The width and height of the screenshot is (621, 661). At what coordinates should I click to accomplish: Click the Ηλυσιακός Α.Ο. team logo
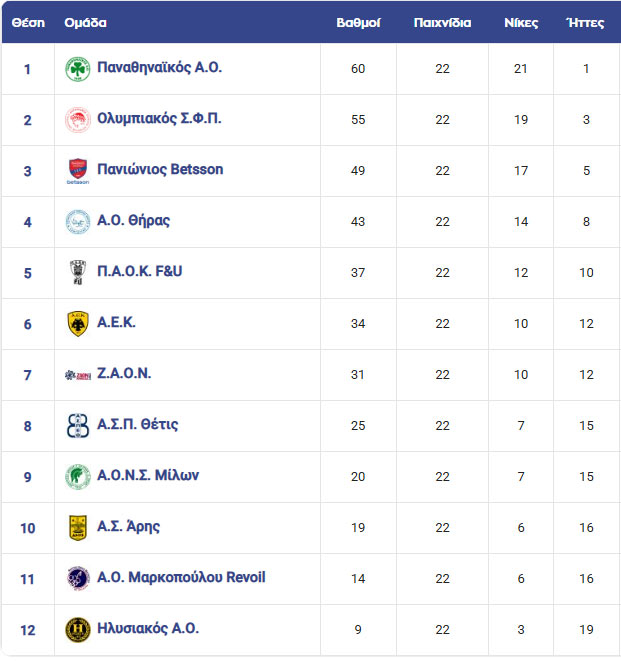(78, 630)
